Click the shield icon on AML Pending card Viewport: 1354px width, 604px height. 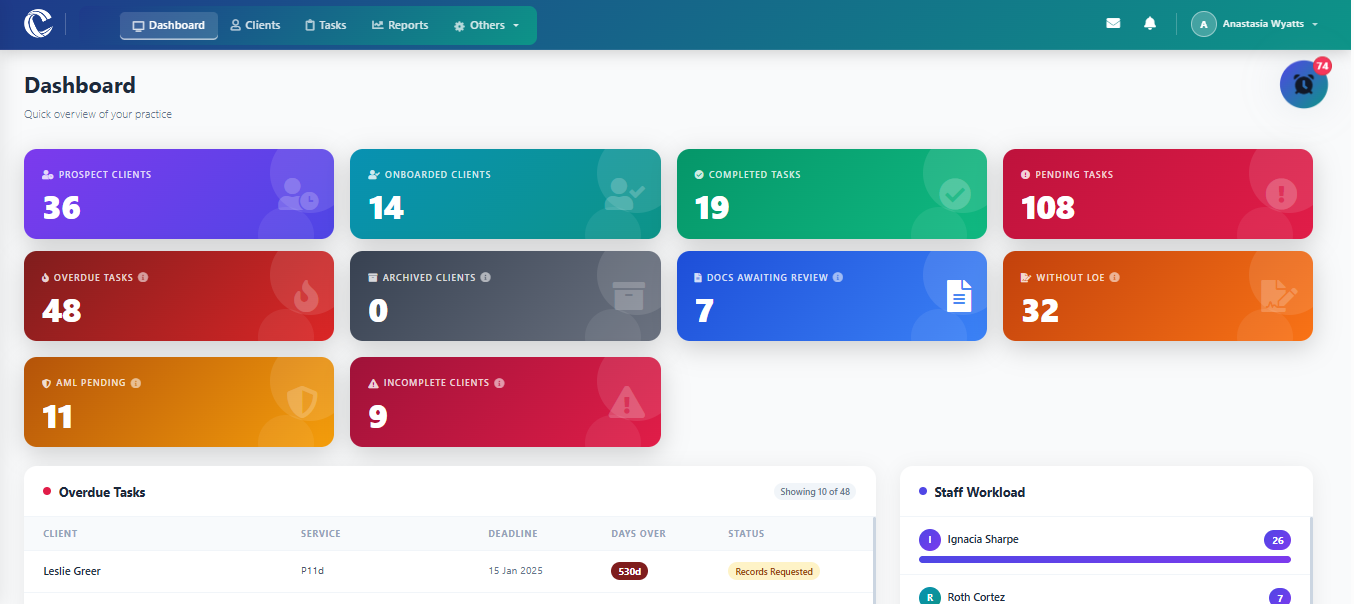coord(302,402)
